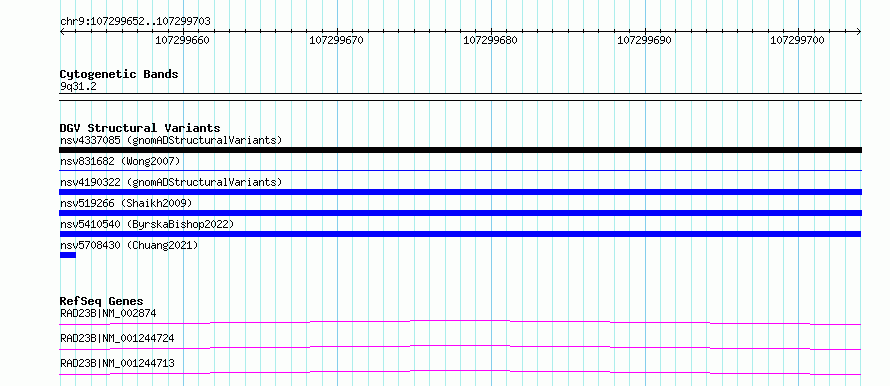Open the nsv831682 (Wong2007) label
The height and width of the screenshot is (386, 890).
pos(120,161)
